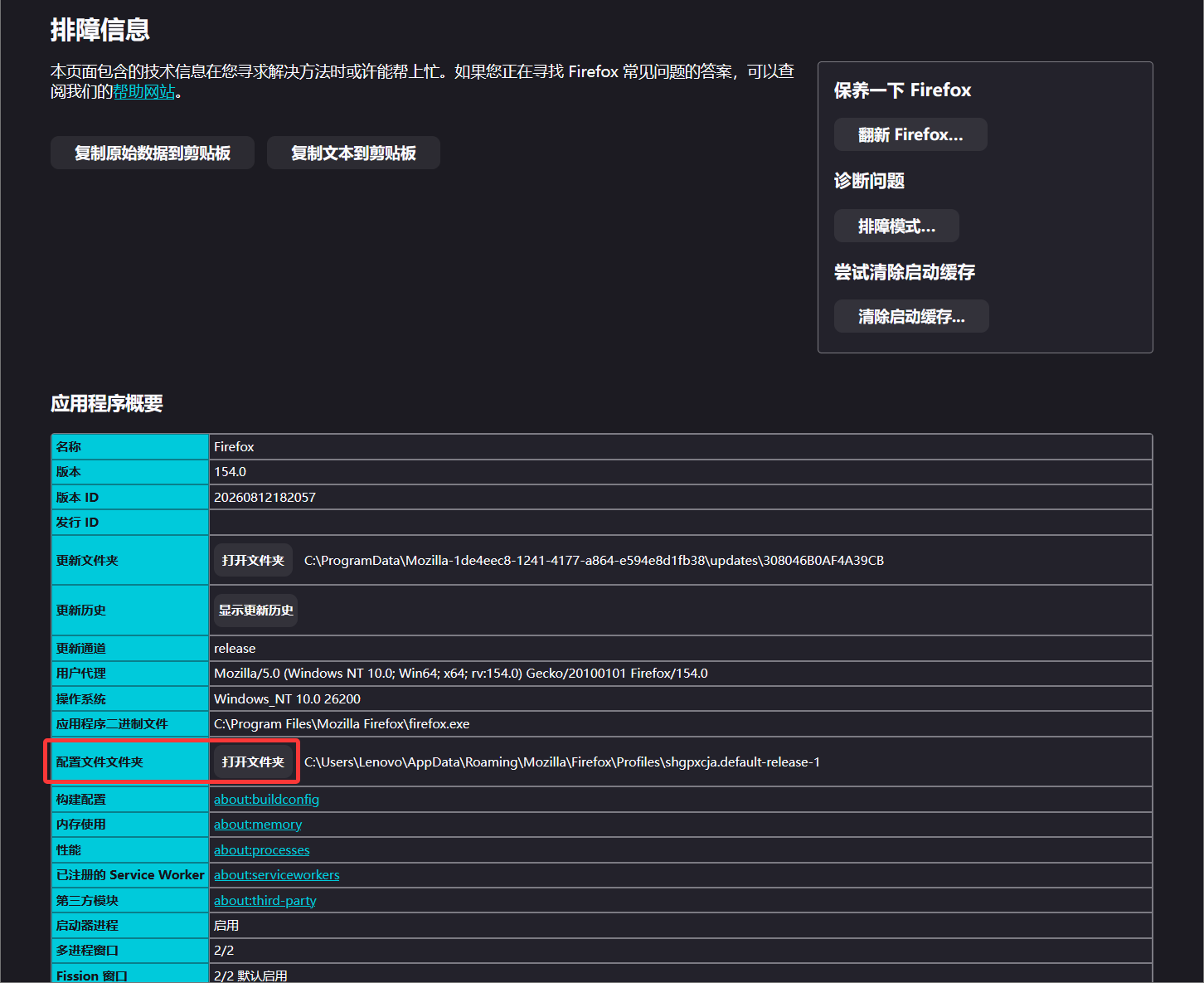
Task: Show update history with 显示更新历史
Action: 255,610
